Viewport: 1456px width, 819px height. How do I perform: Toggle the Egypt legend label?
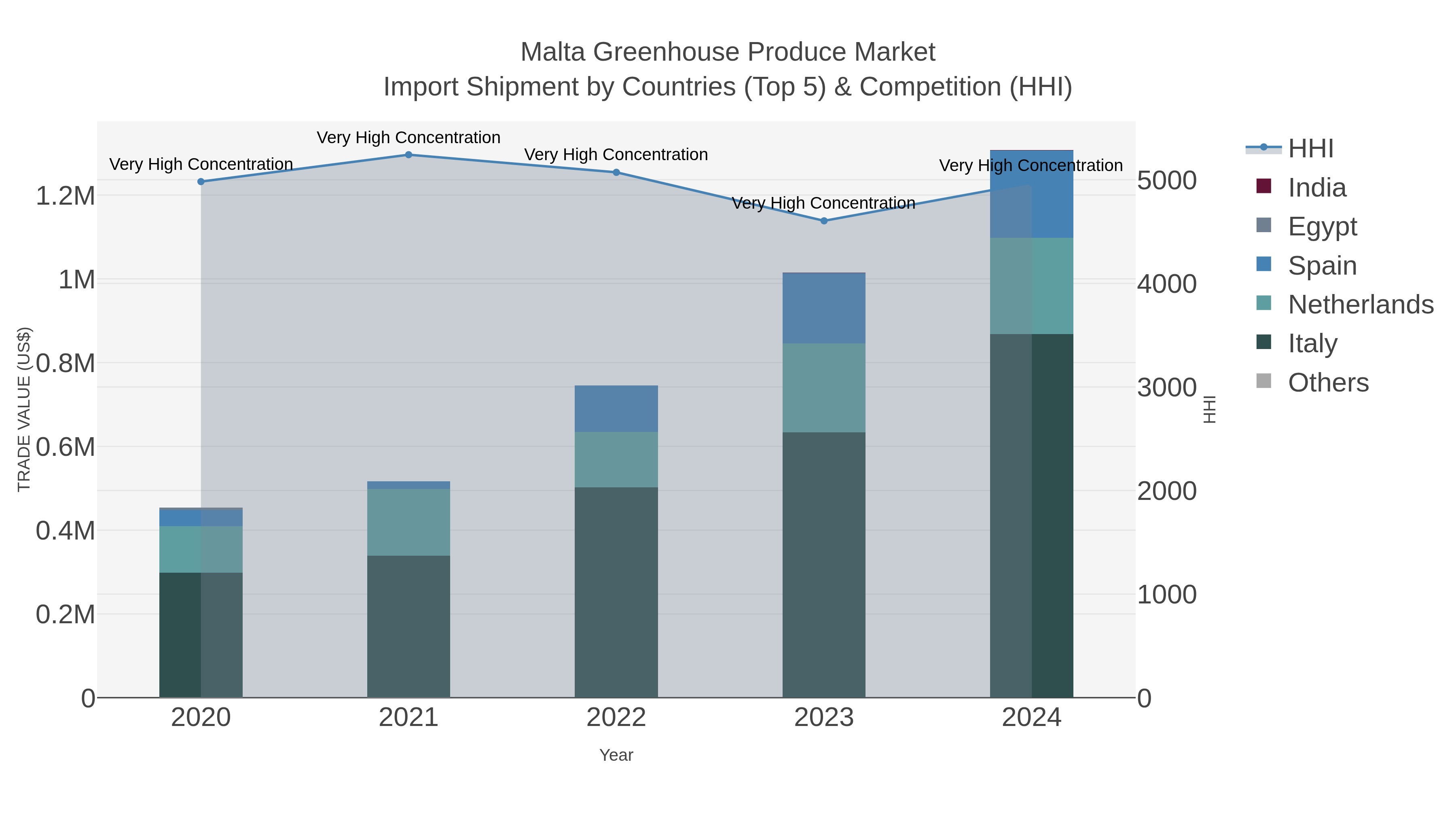tap(1322, 226)
